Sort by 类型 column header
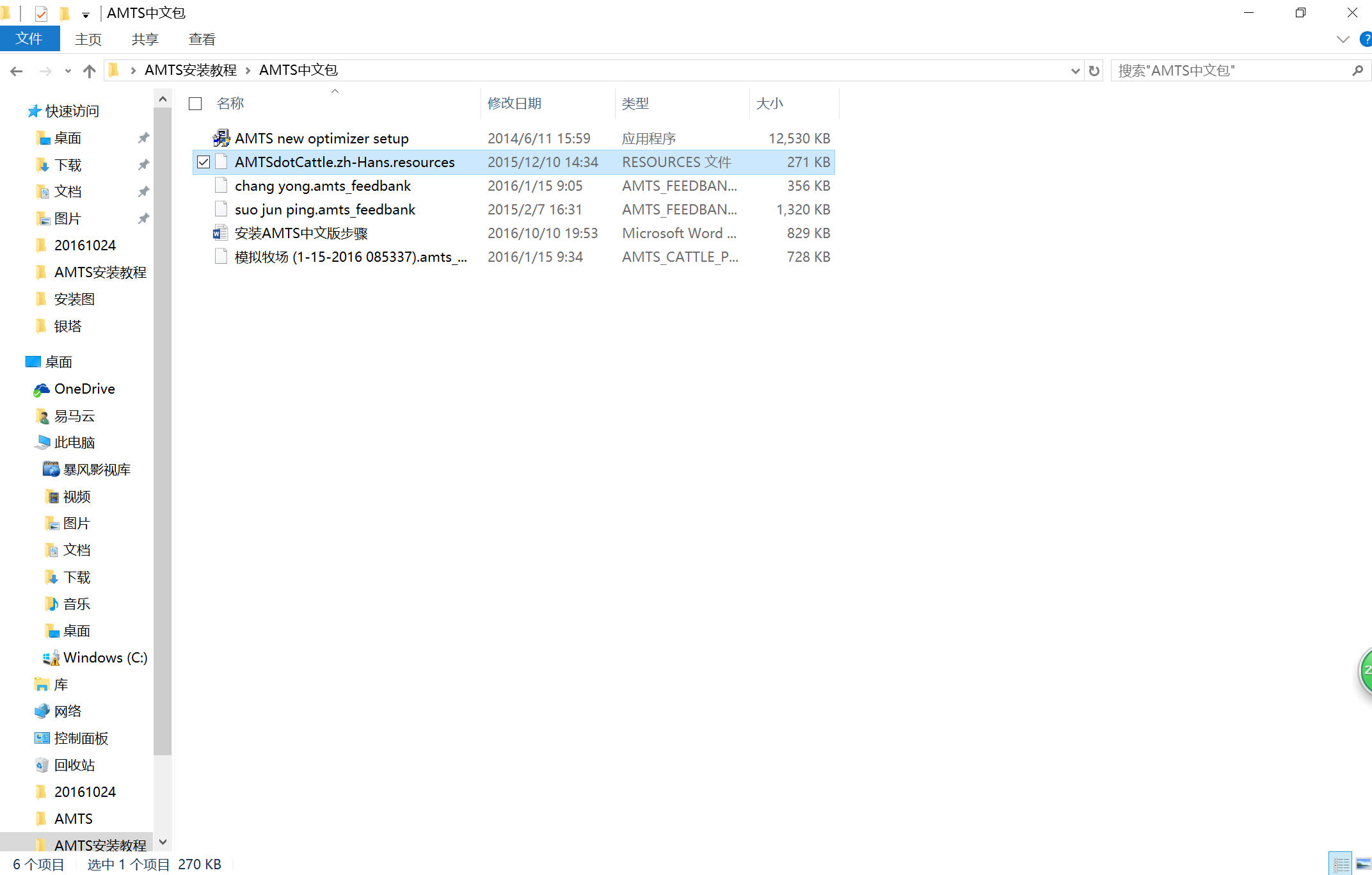Screen dimensions: 1372x875 [635, 103]
